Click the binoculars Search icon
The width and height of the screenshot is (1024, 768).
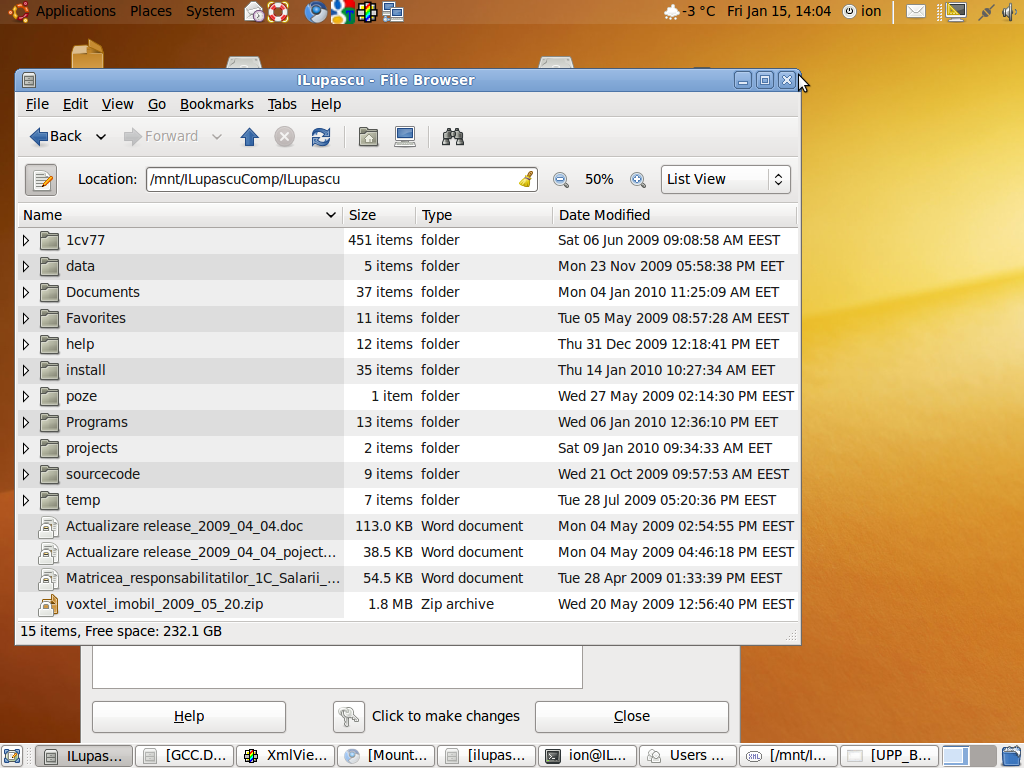(x=453, y=137)
